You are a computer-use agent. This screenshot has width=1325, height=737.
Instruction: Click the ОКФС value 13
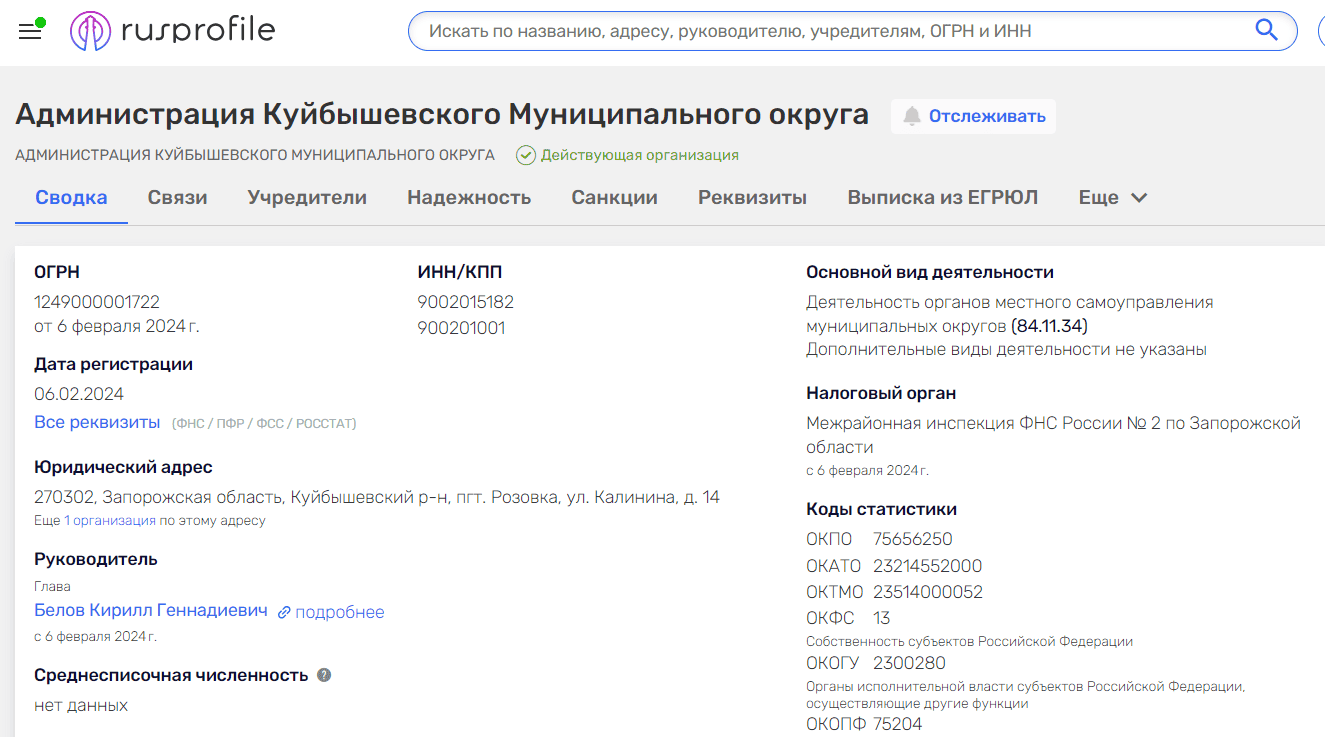[x=881, y=618]
